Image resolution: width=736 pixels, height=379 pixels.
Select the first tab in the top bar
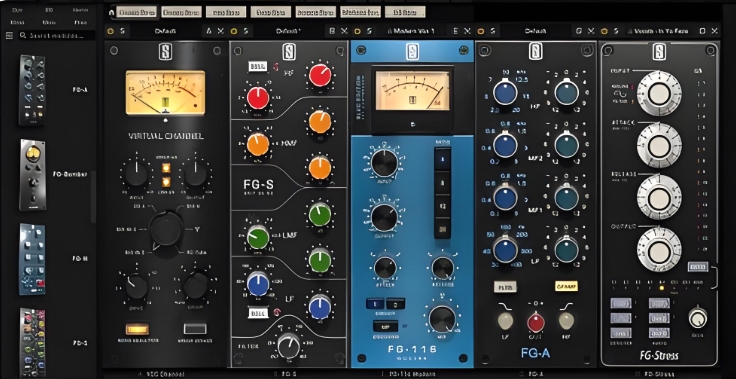pos(136,12)
